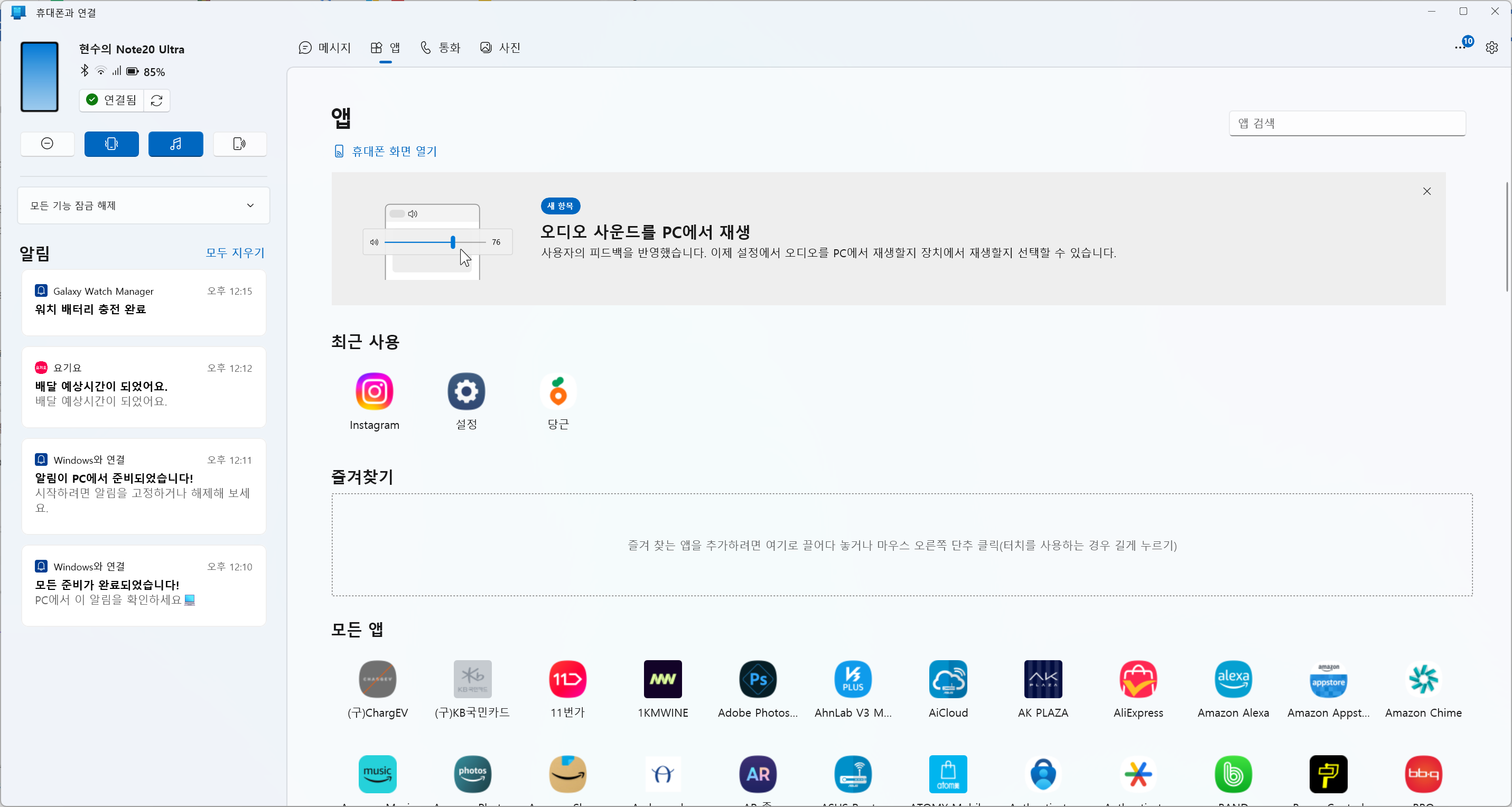Click the phone screen thumbnail
Image resolution: width=1512 pixels, height=807 pixels.
[39, 76]
